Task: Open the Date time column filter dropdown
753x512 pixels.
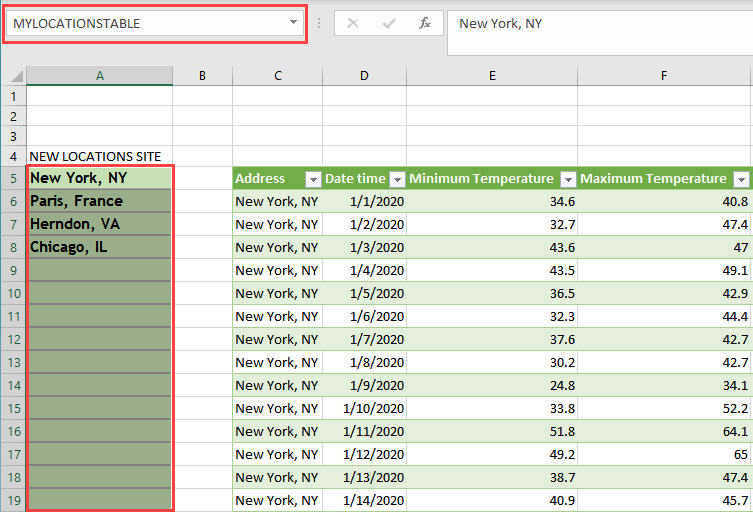Action: tap(397, 179)
